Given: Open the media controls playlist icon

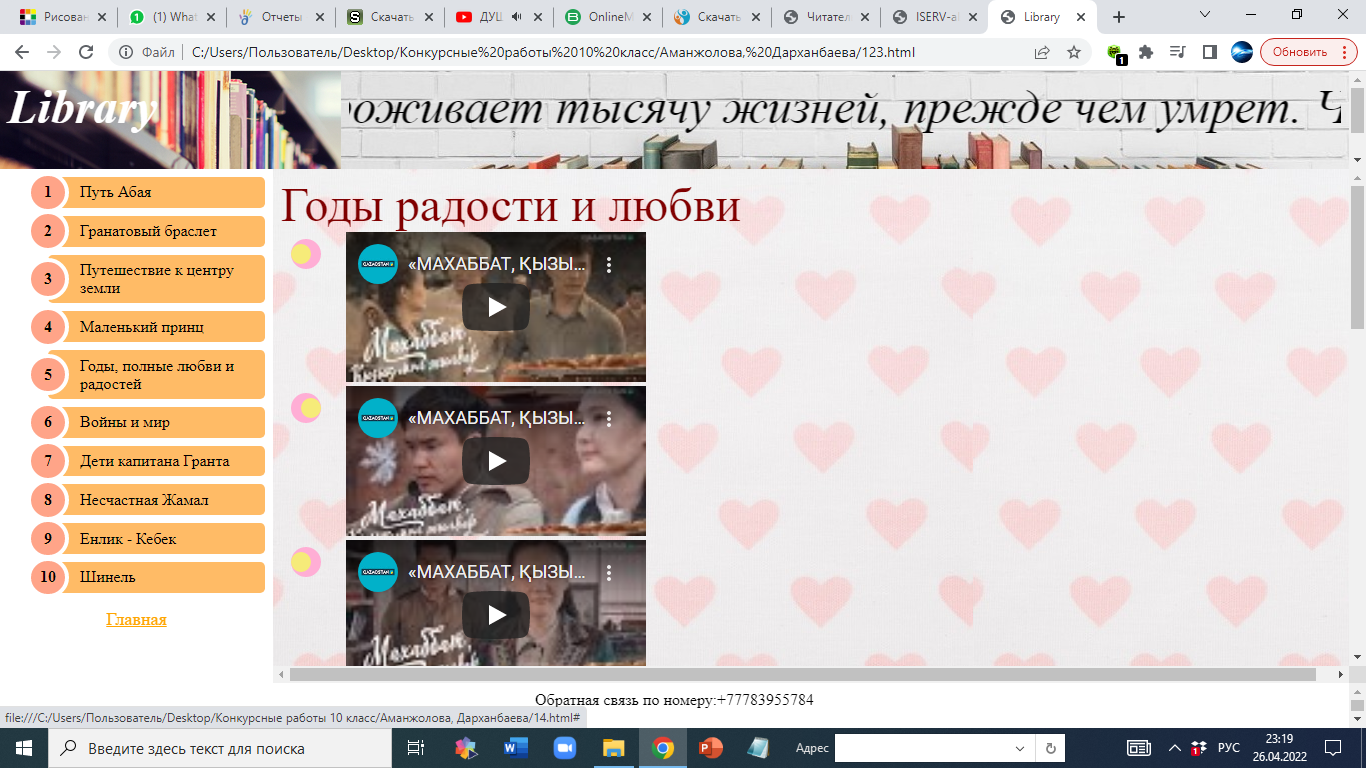Looking at the screenshot, I should [1178, 52].
